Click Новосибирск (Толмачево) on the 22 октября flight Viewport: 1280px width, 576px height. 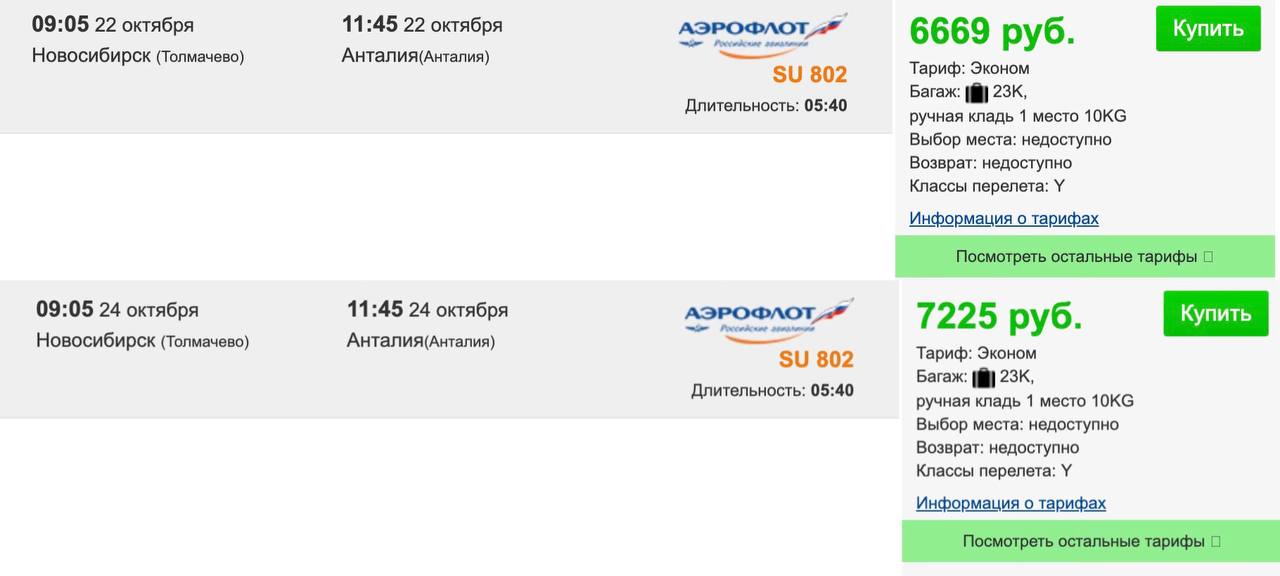pos(138,57)
